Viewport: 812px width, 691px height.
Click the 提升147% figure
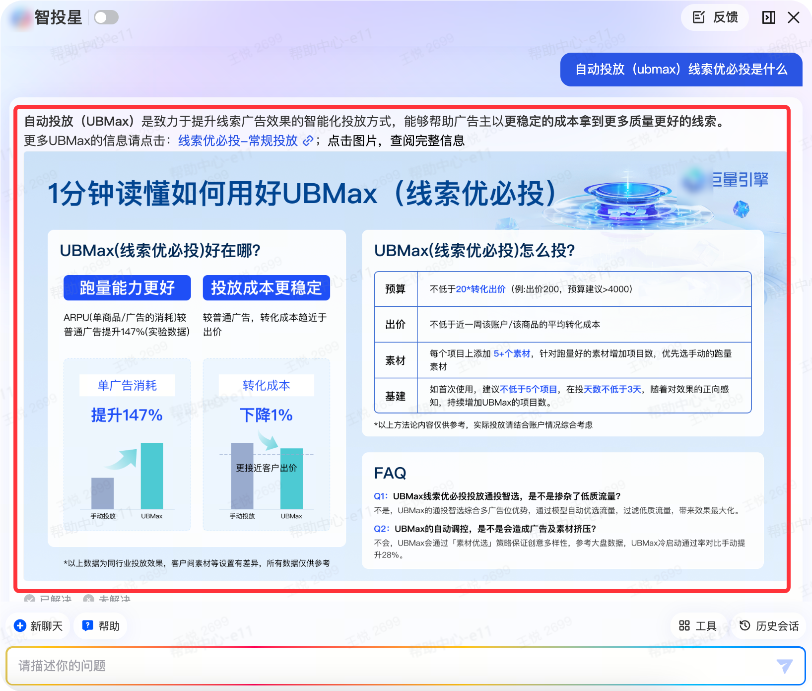[127, 415]
